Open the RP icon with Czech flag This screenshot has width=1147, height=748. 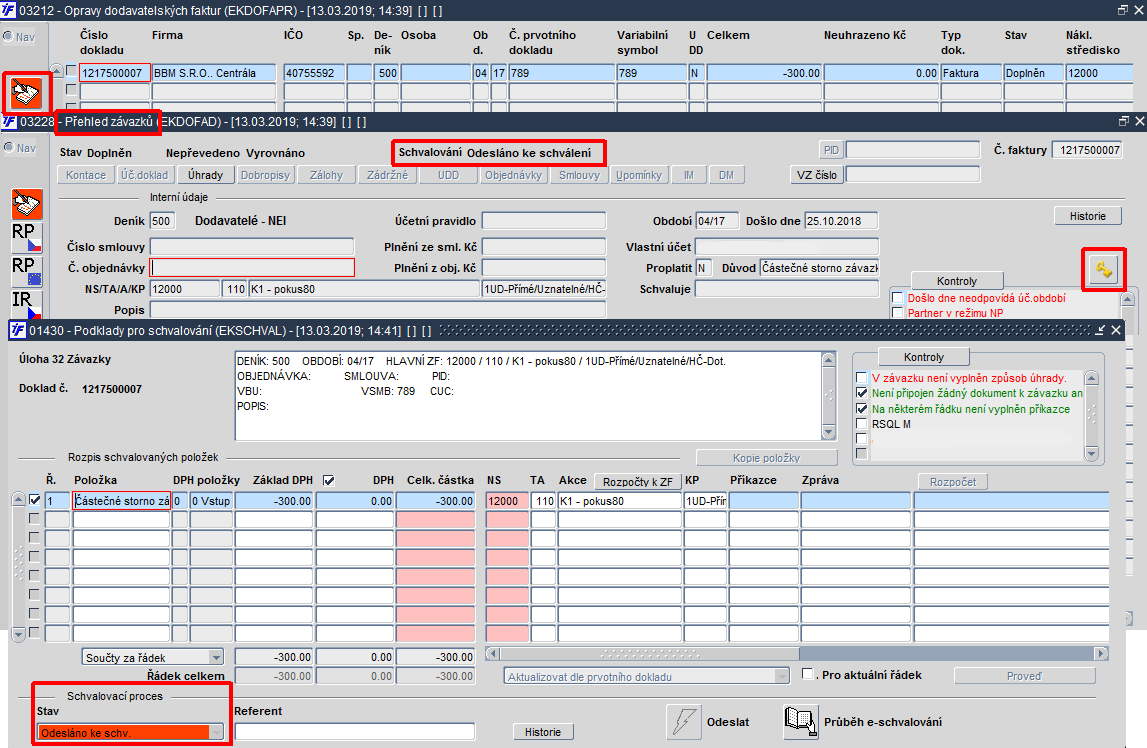[26, 238]
